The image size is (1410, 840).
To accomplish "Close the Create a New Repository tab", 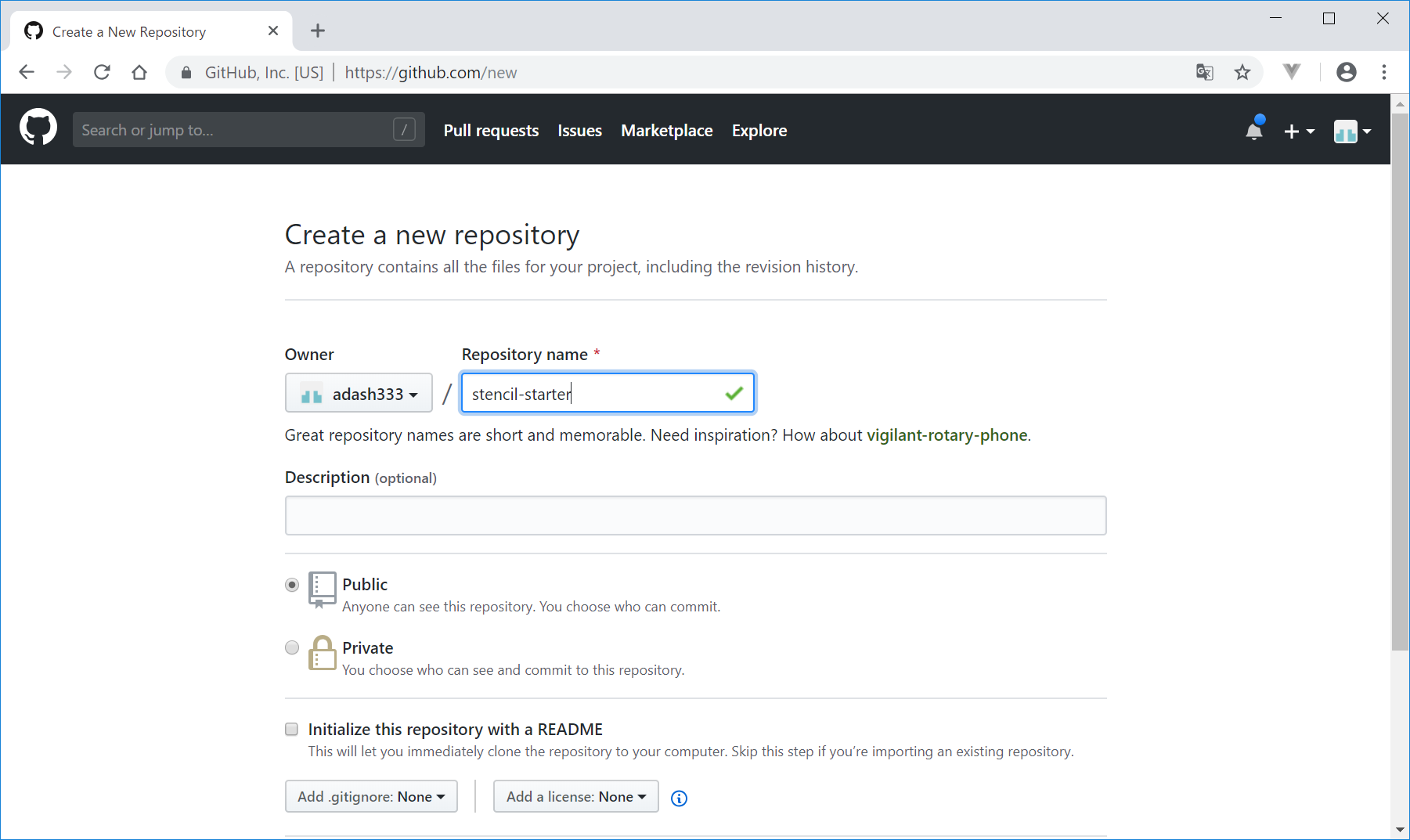I will [273, 31].
